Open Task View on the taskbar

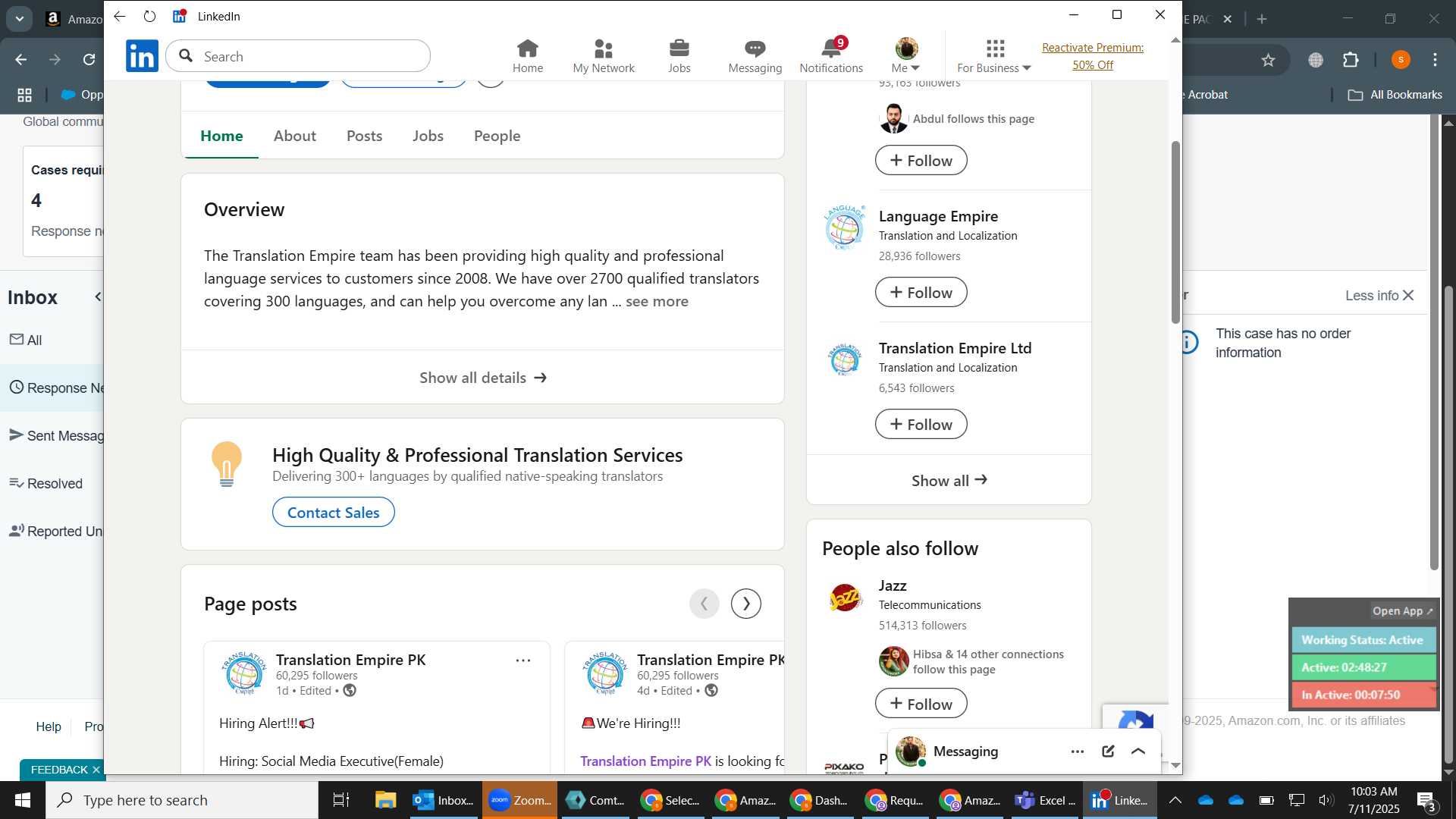click(x=341, y=800)
